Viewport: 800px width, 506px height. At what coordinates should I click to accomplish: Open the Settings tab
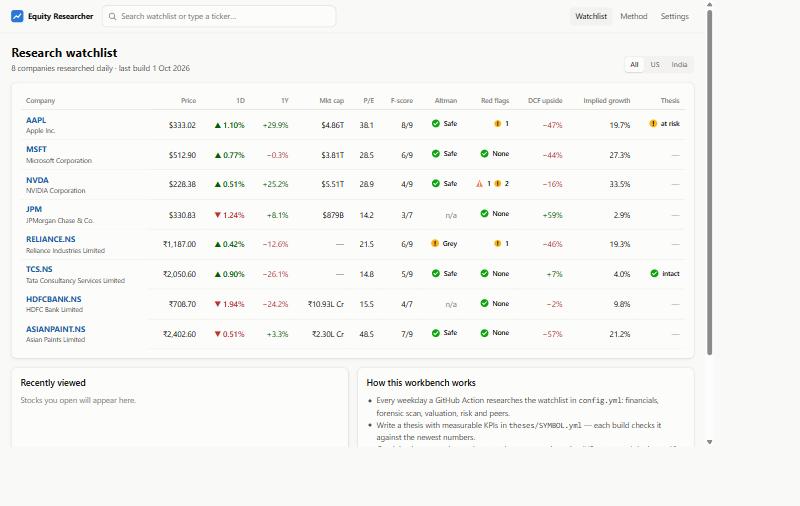tap(674, 16)
